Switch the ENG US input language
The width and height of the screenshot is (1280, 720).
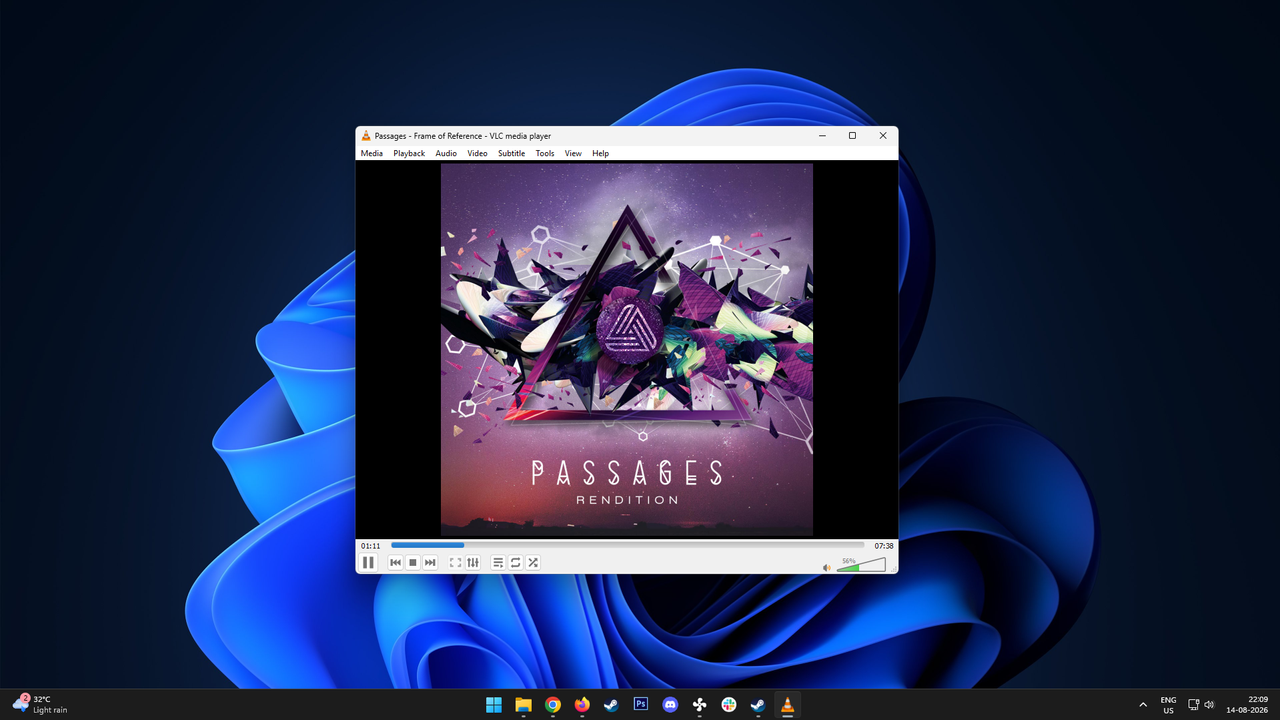click(x=1168, y=705)
